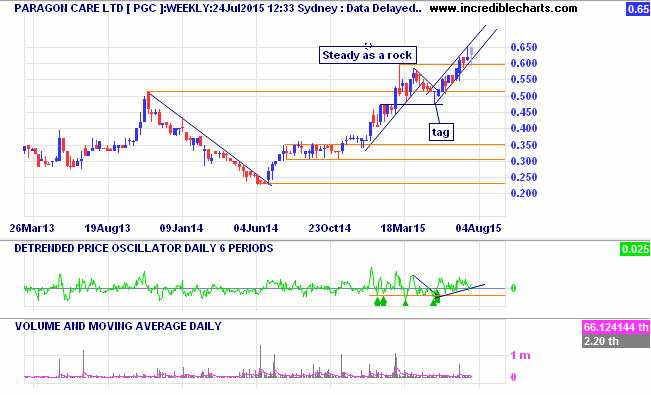The image size is (651, 395).
Task: Click the 0.550 price axis label
Action: tap(524, 80)
